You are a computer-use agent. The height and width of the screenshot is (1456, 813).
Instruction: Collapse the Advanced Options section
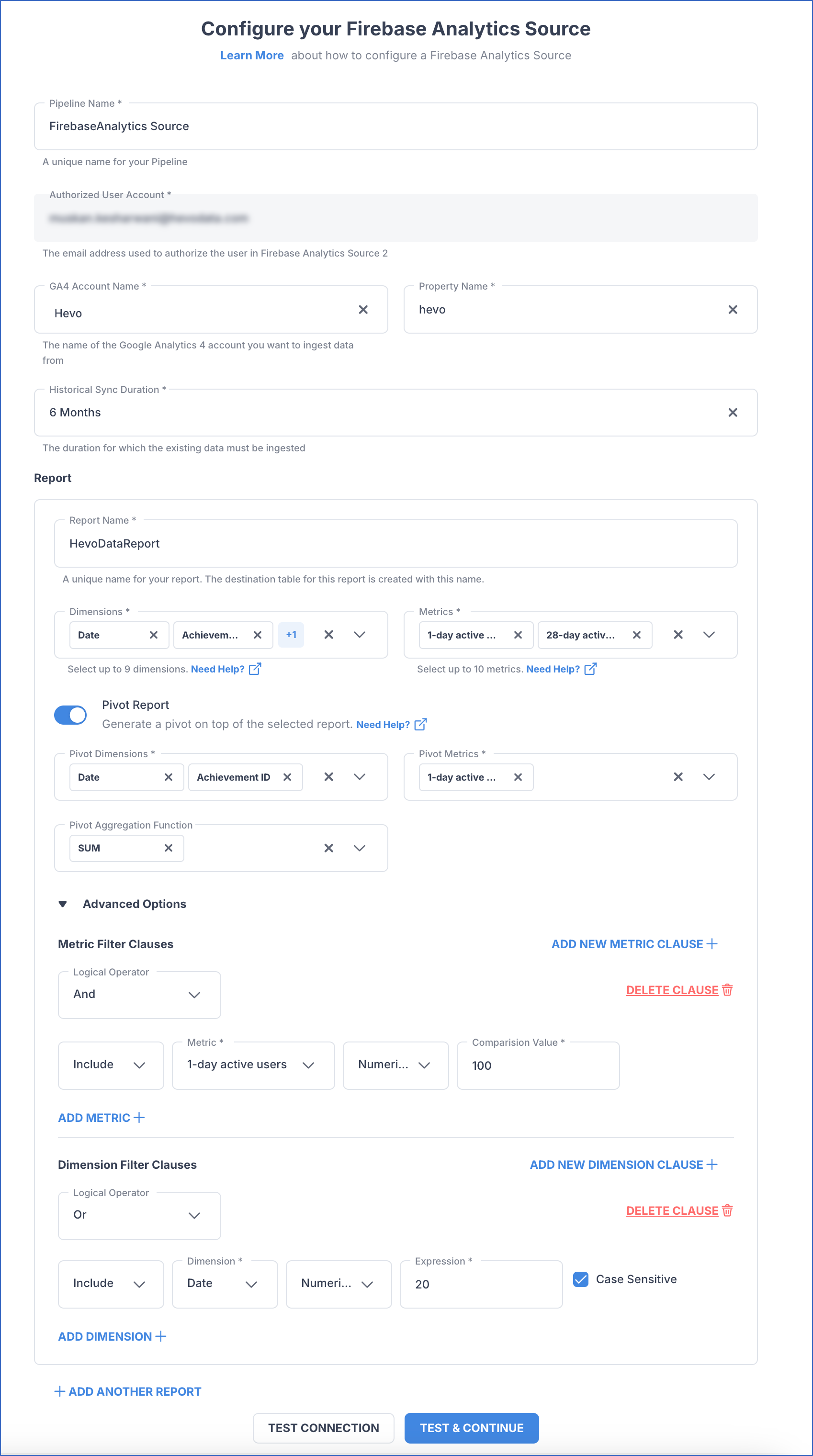tap(62, 903)
